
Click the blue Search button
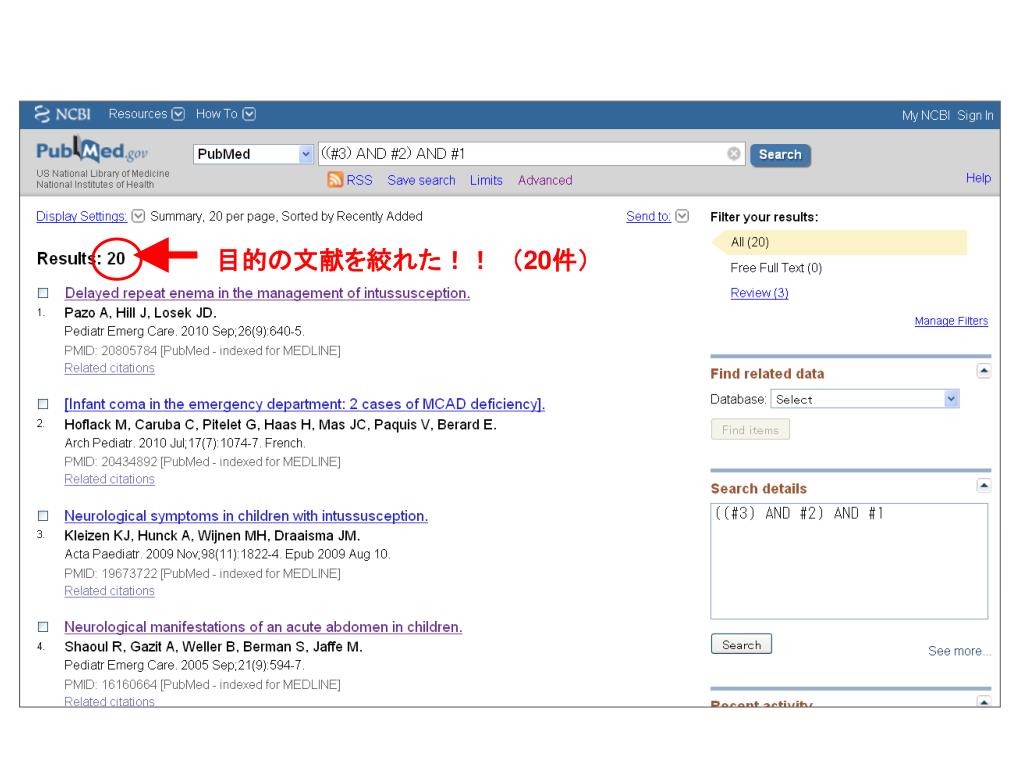click(780, 155)
